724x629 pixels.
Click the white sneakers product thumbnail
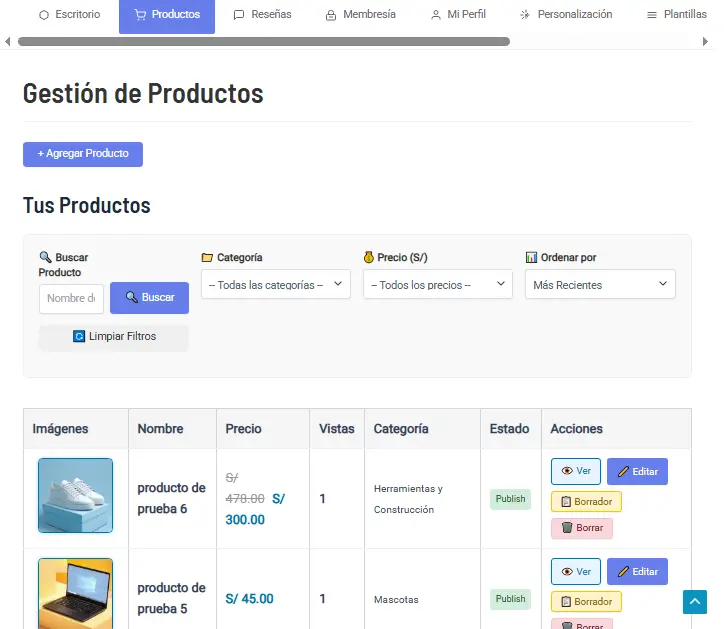pos(75,496)
